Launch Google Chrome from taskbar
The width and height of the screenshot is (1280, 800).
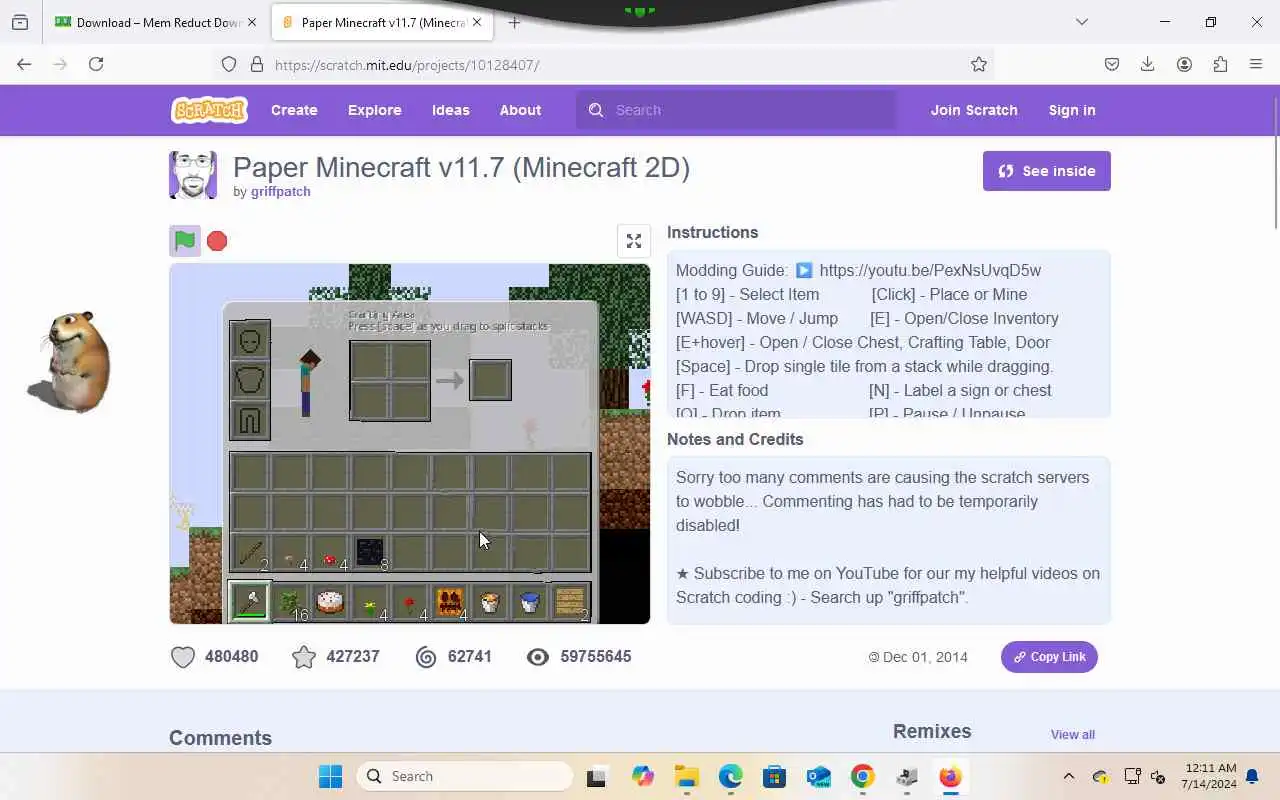[x=862, y=776]
